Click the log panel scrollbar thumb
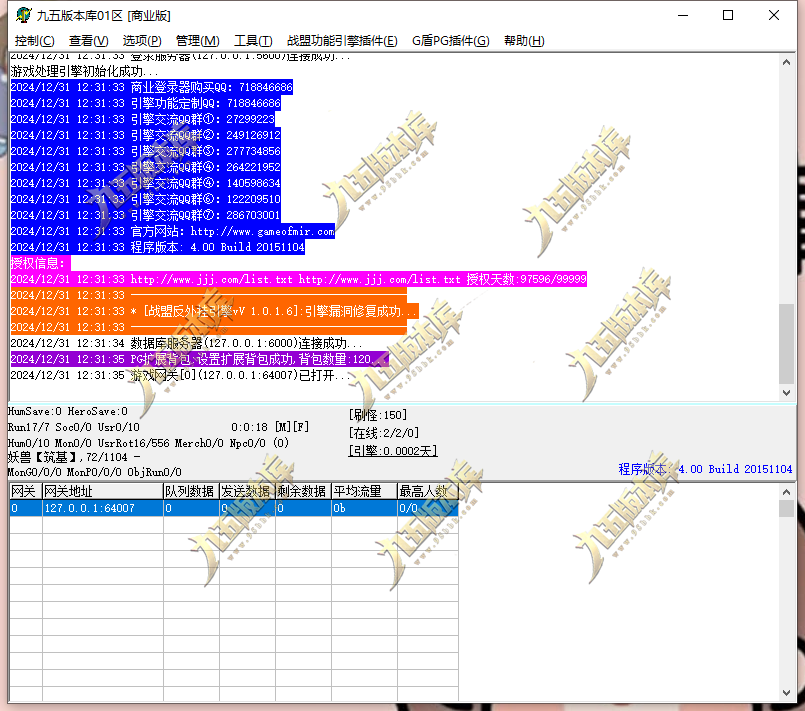Viewport: 805px width, 711px height. pos(787,343)
